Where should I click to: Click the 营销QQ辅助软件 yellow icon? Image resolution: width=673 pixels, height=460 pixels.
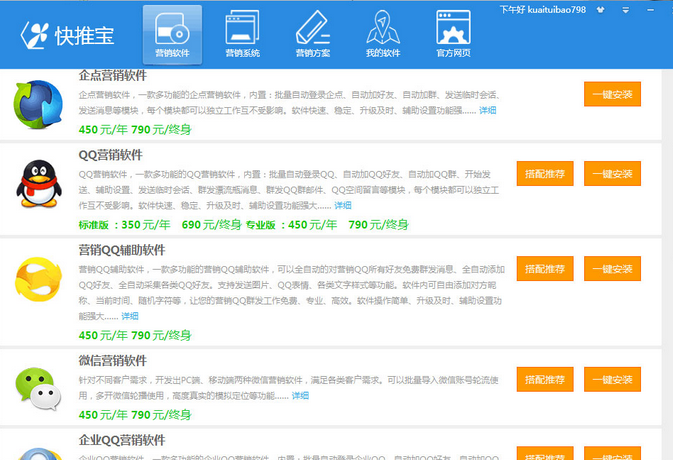click(39, 279)
